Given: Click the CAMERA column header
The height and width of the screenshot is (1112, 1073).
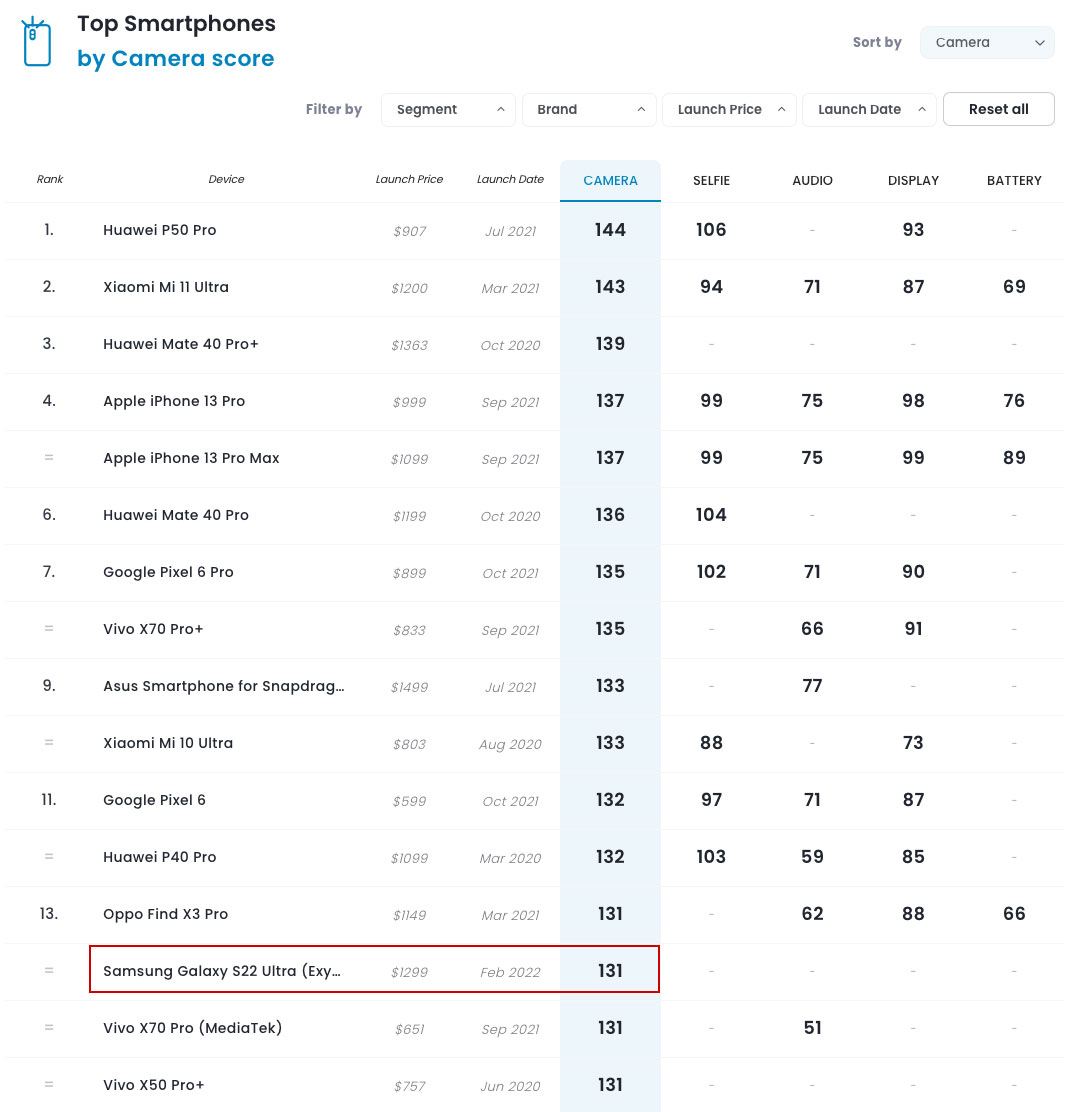Looking at the screenshot, I should click(610, 181).
